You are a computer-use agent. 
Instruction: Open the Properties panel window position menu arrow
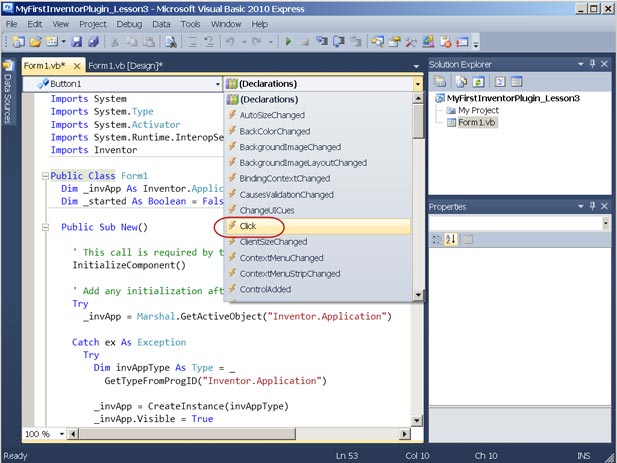(580, 206)
